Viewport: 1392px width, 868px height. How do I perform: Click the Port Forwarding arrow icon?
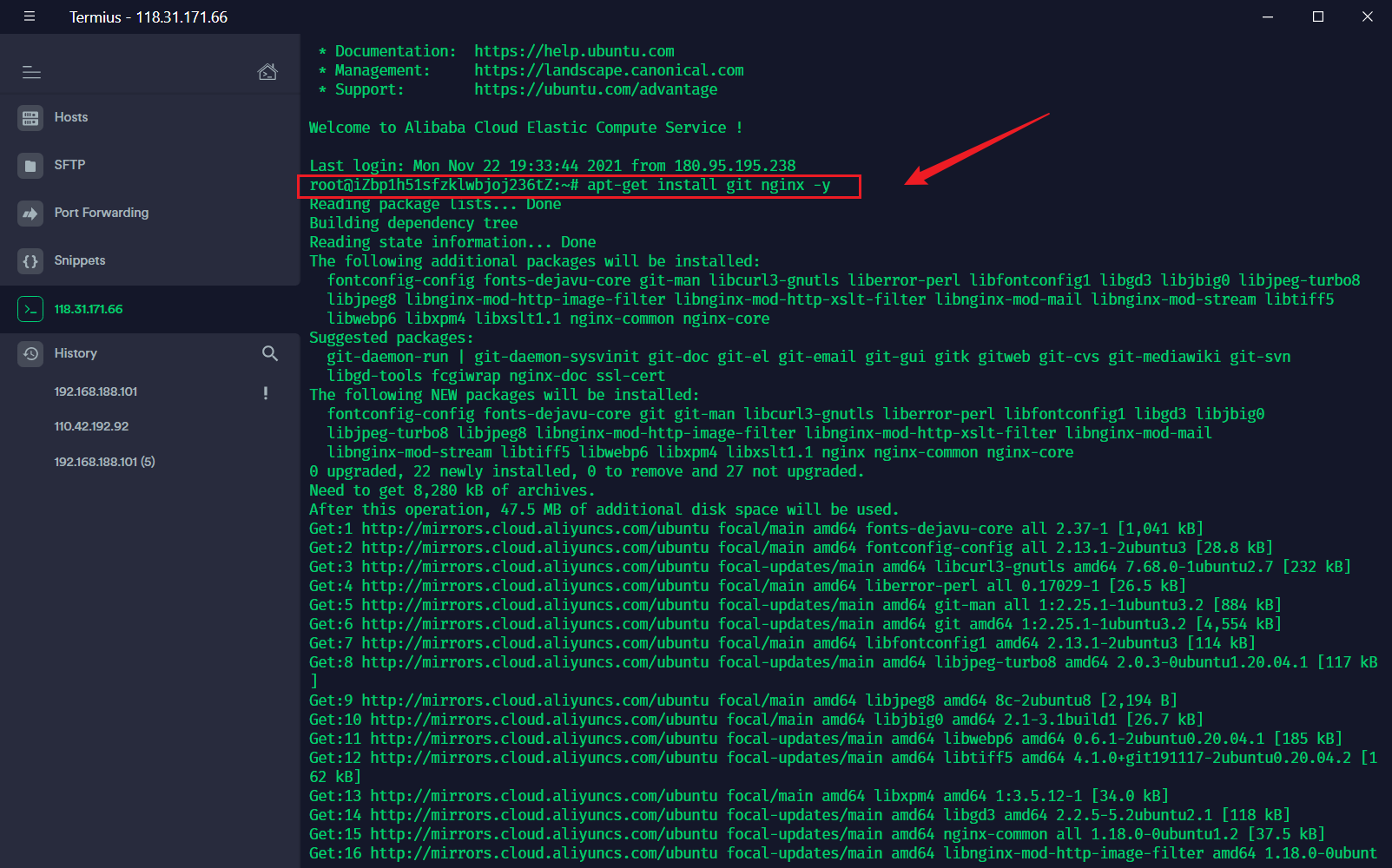coord(30,214)
